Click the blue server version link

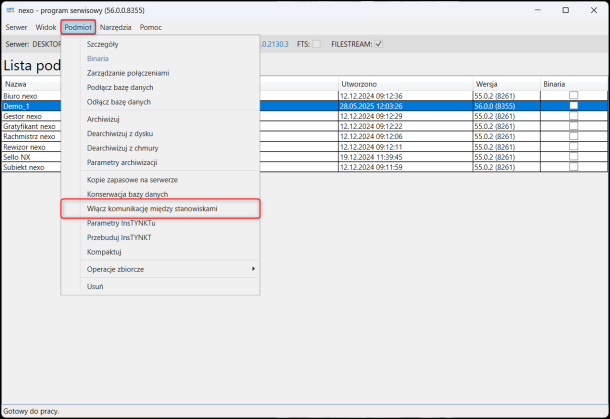pos(274,44)
